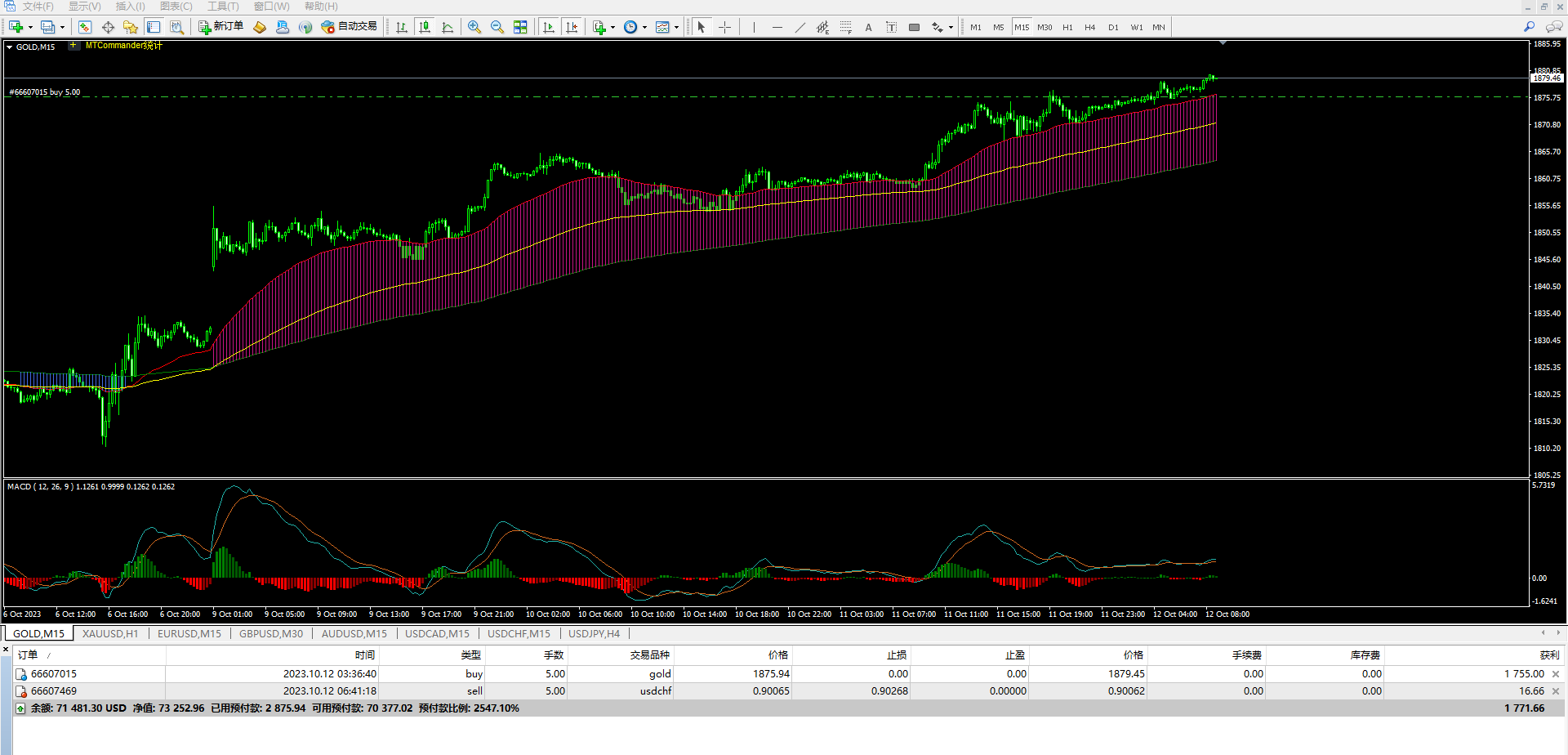The image size is (1568, 755).
Task: Switch chart to candlesticks
Action: point(425,27)
